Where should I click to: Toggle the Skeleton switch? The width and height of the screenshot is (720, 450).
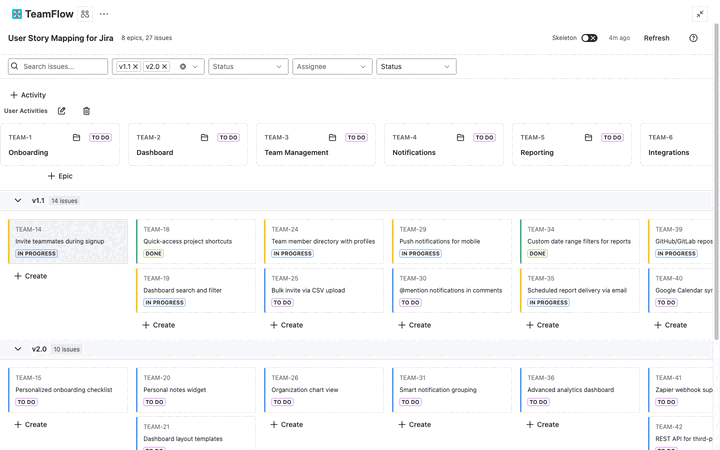(x=589, y=38)
